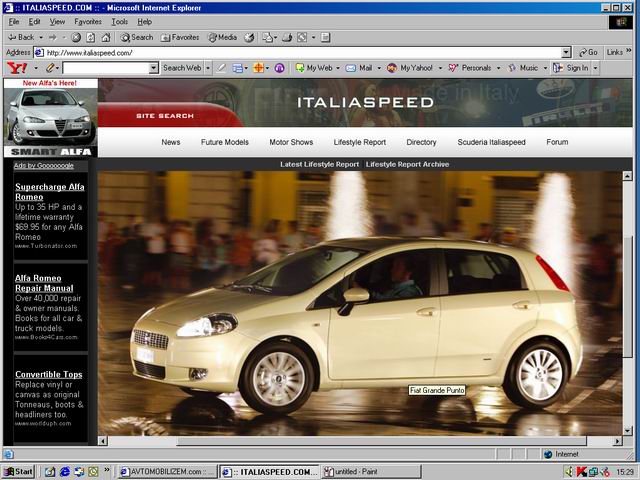Click Sign In on Yahoo toolbar
This screenshot has width=640, height=480.
click(571, 68)
